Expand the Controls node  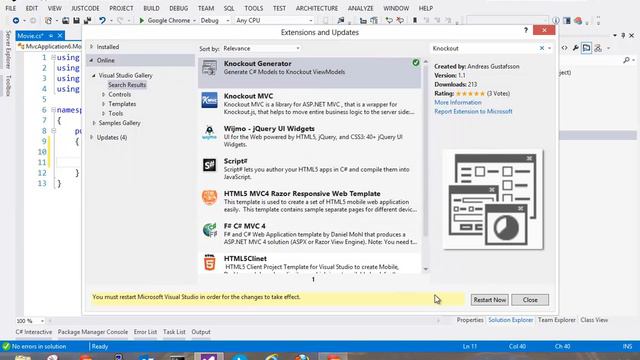104,94
